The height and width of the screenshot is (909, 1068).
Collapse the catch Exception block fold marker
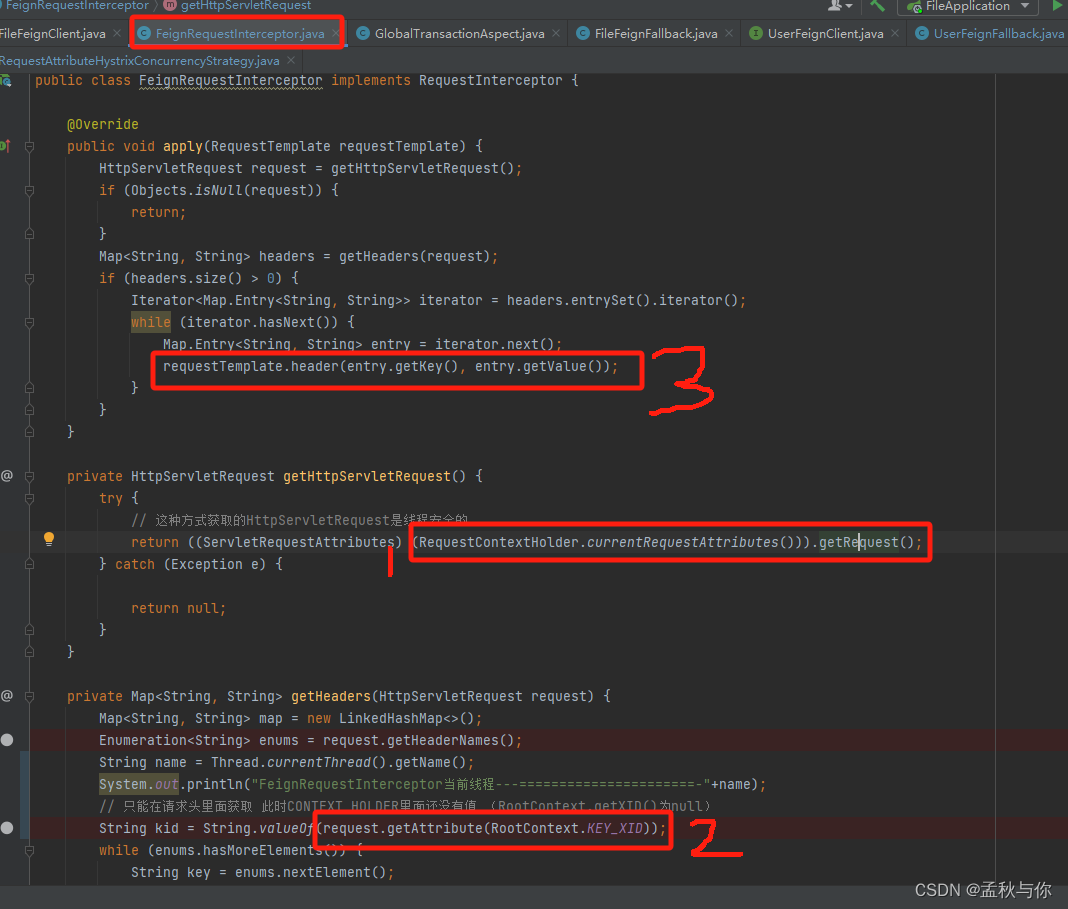point(29,564)
